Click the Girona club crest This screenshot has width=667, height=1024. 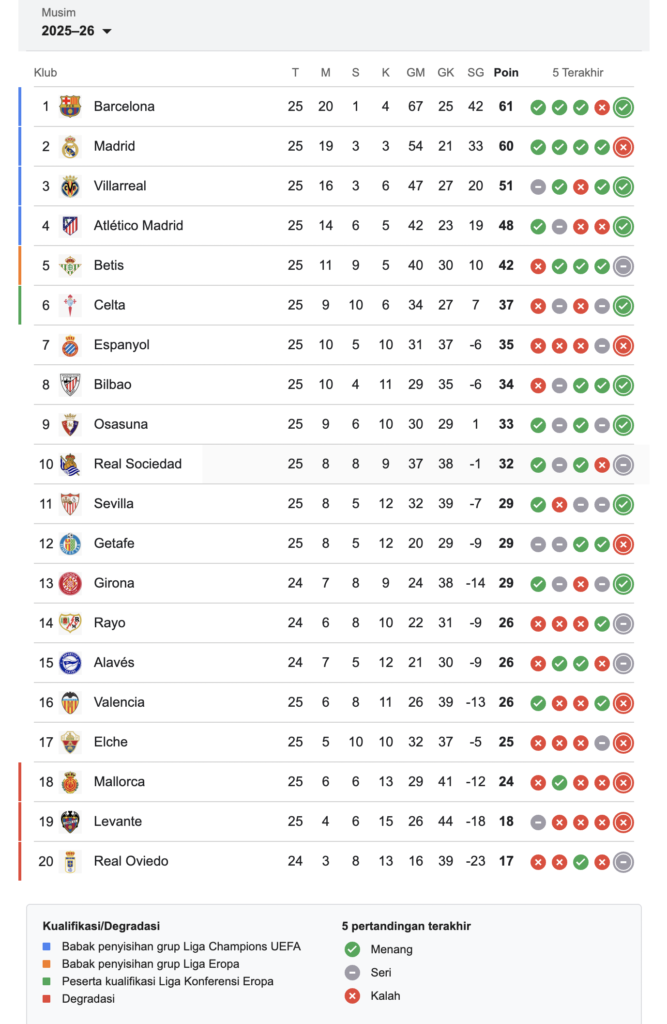pyautogui.click(x=70, y=583)
